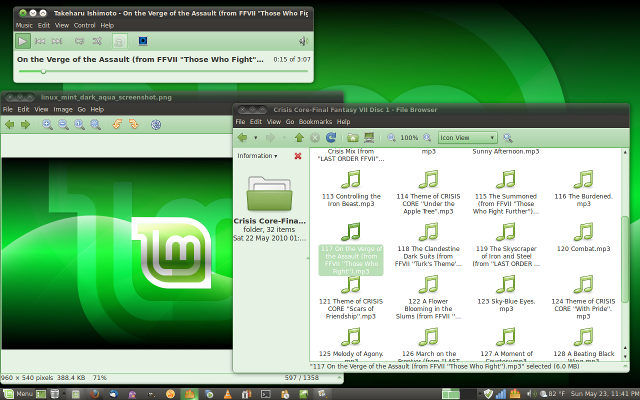
Task: Open the music player's View menu
Action: coord(62,25)
